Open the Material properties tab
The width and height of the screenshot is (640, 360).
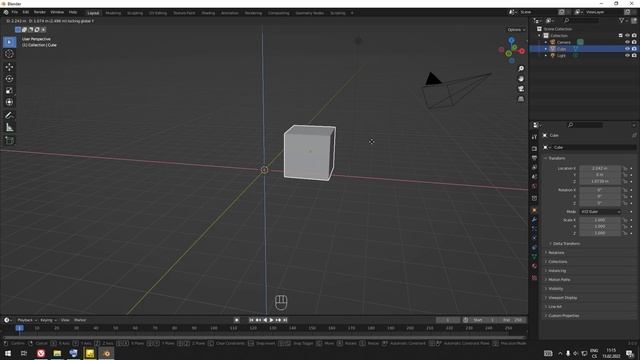pos(534,266)
